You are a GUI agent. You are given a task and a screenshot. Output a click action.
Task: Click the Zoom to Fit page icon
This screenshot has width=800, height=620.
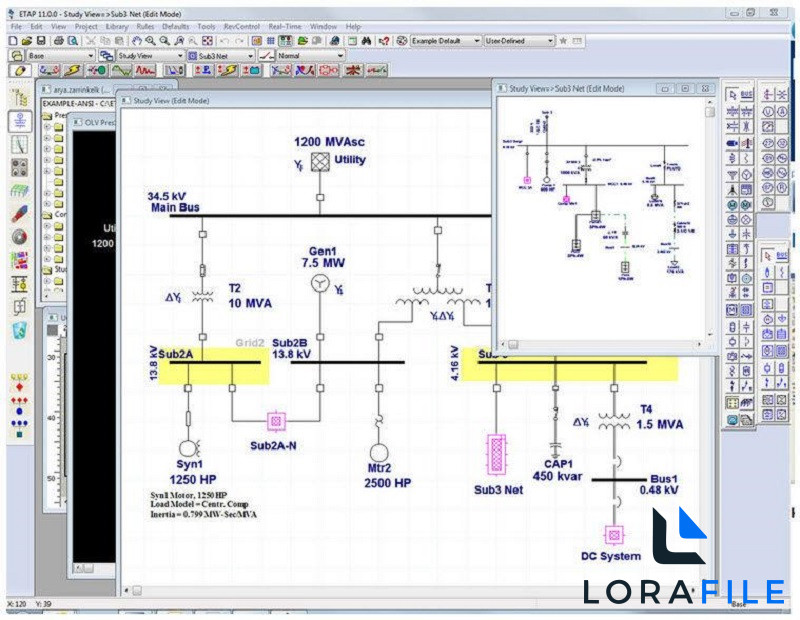tap(207, 40)
